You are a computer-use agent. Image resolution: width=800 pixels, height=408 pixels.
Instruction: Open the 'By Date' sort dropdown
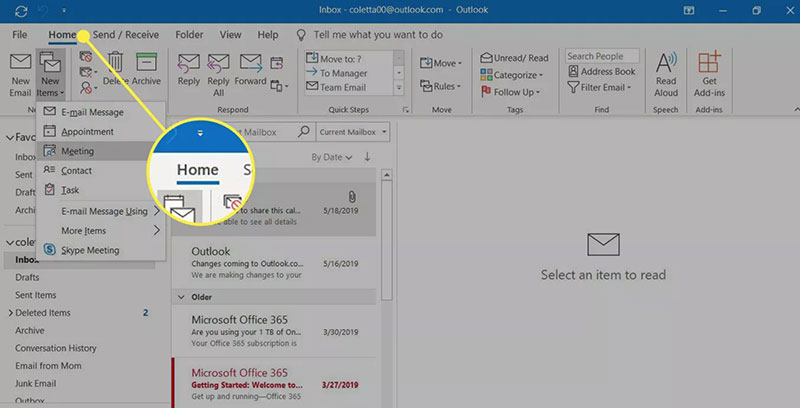[x=332, y=157]
